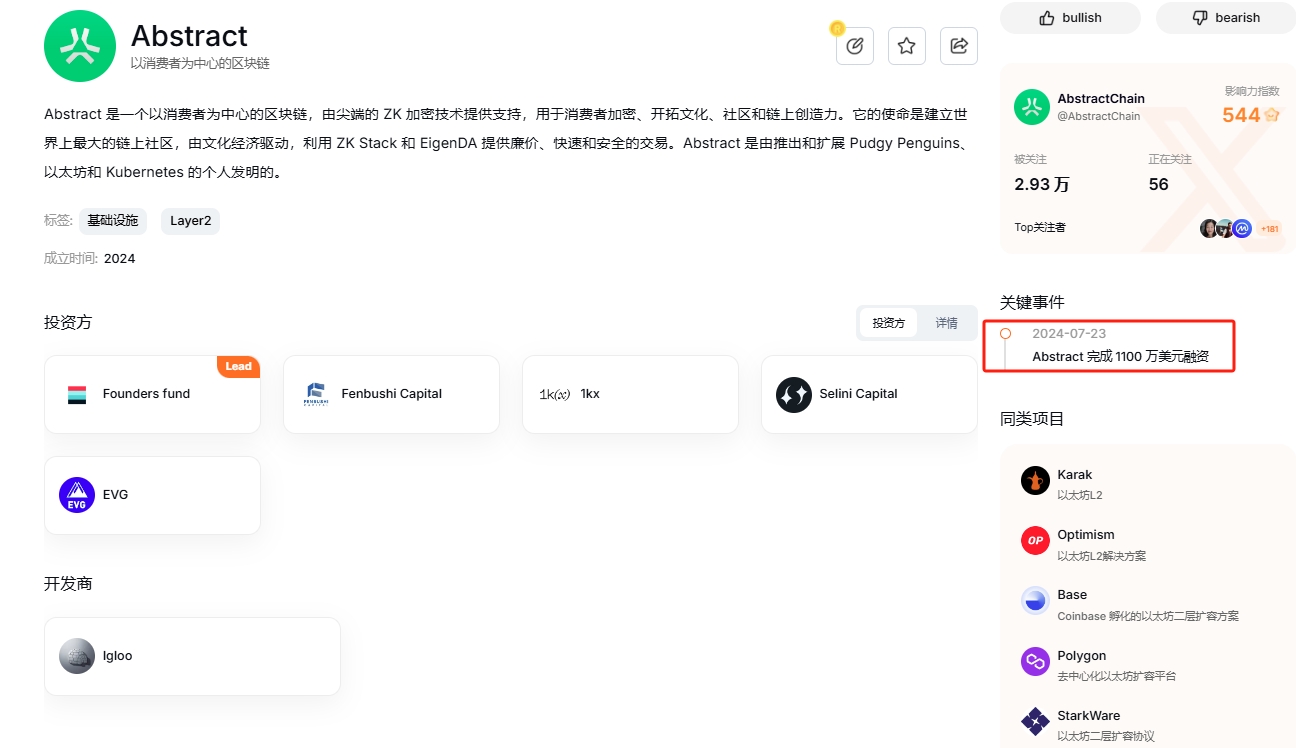The height and width of the screenshot is (748, 1296).
Task: Click the 2024-07-23 timeline marker circle
Action: (1005, 334)
